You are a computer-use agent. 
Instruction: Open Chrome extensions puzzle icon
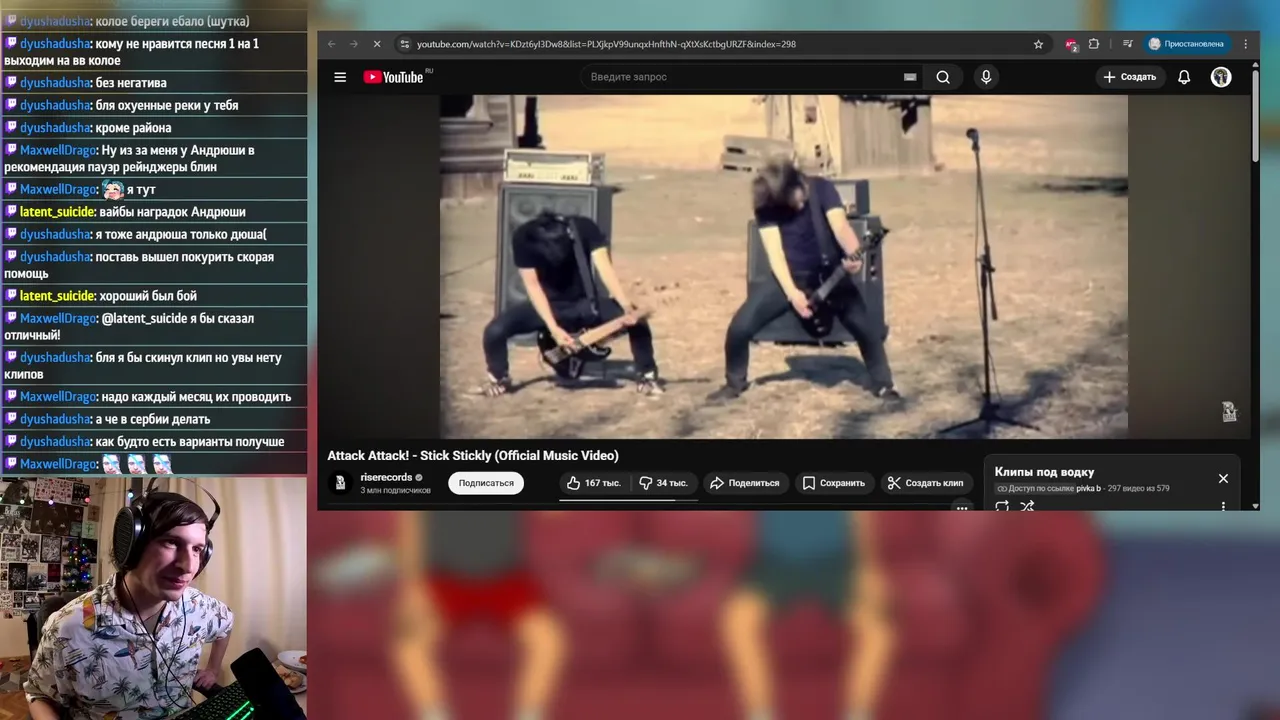point(1094,44)
